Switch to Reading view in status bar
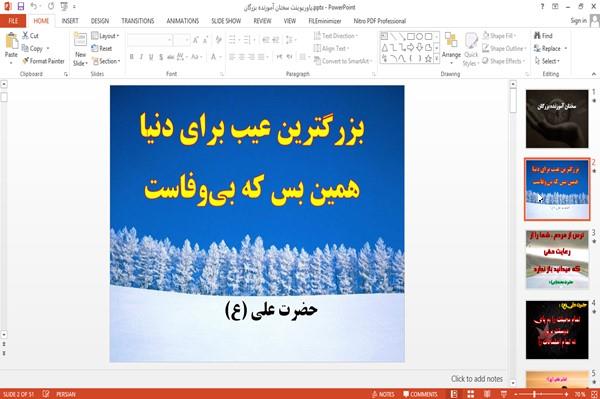600x399 pixels. coord(487,394)
